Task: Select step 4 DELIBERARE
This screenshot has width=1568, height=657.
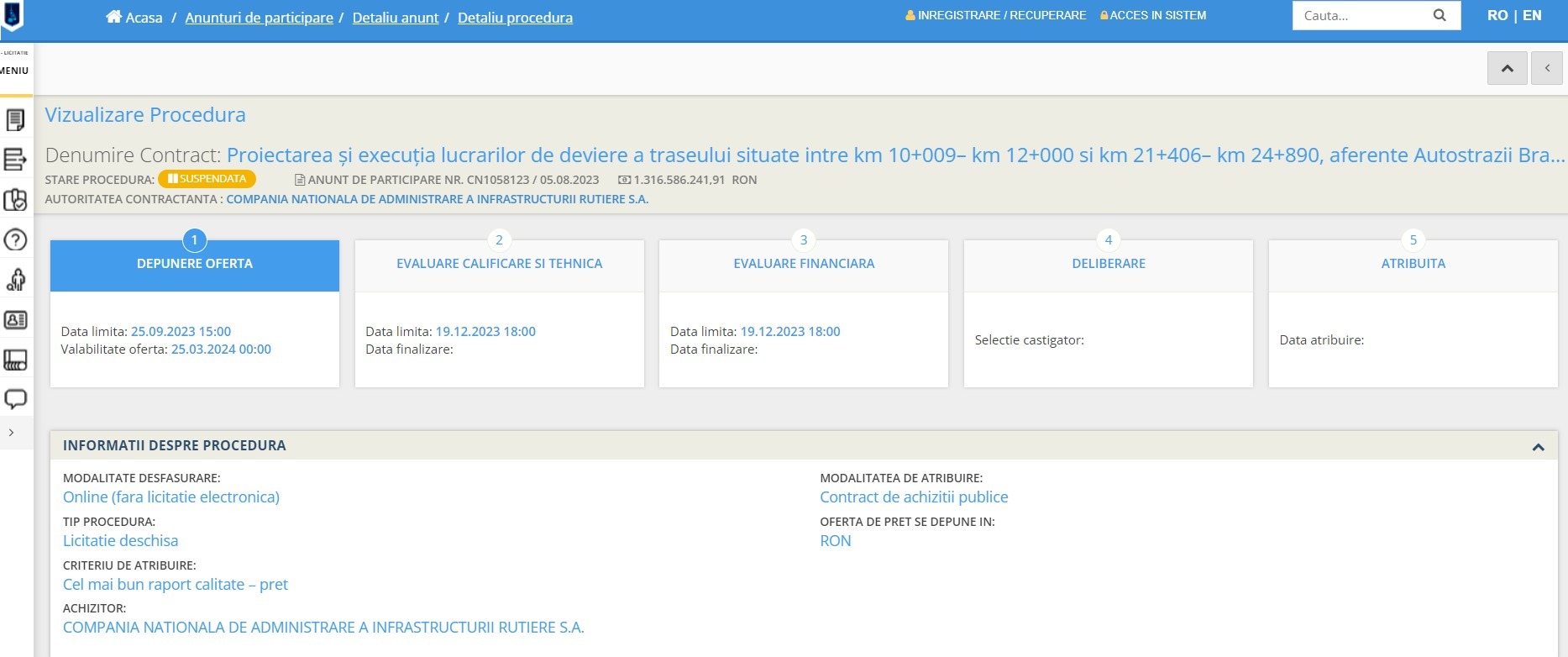Action: (x=1109, y=264)
